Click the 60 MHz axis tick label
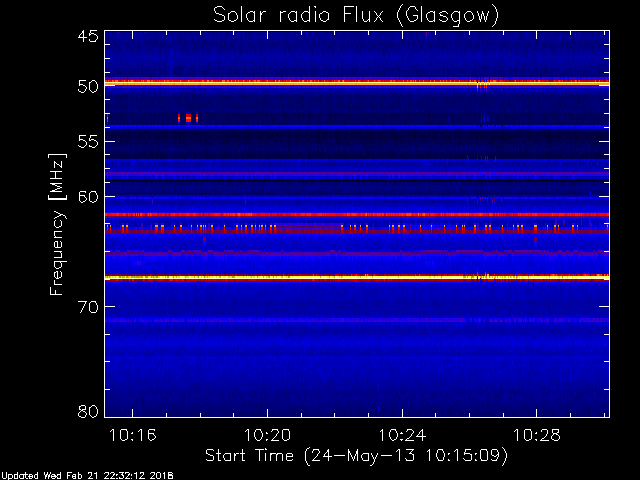 88,197
